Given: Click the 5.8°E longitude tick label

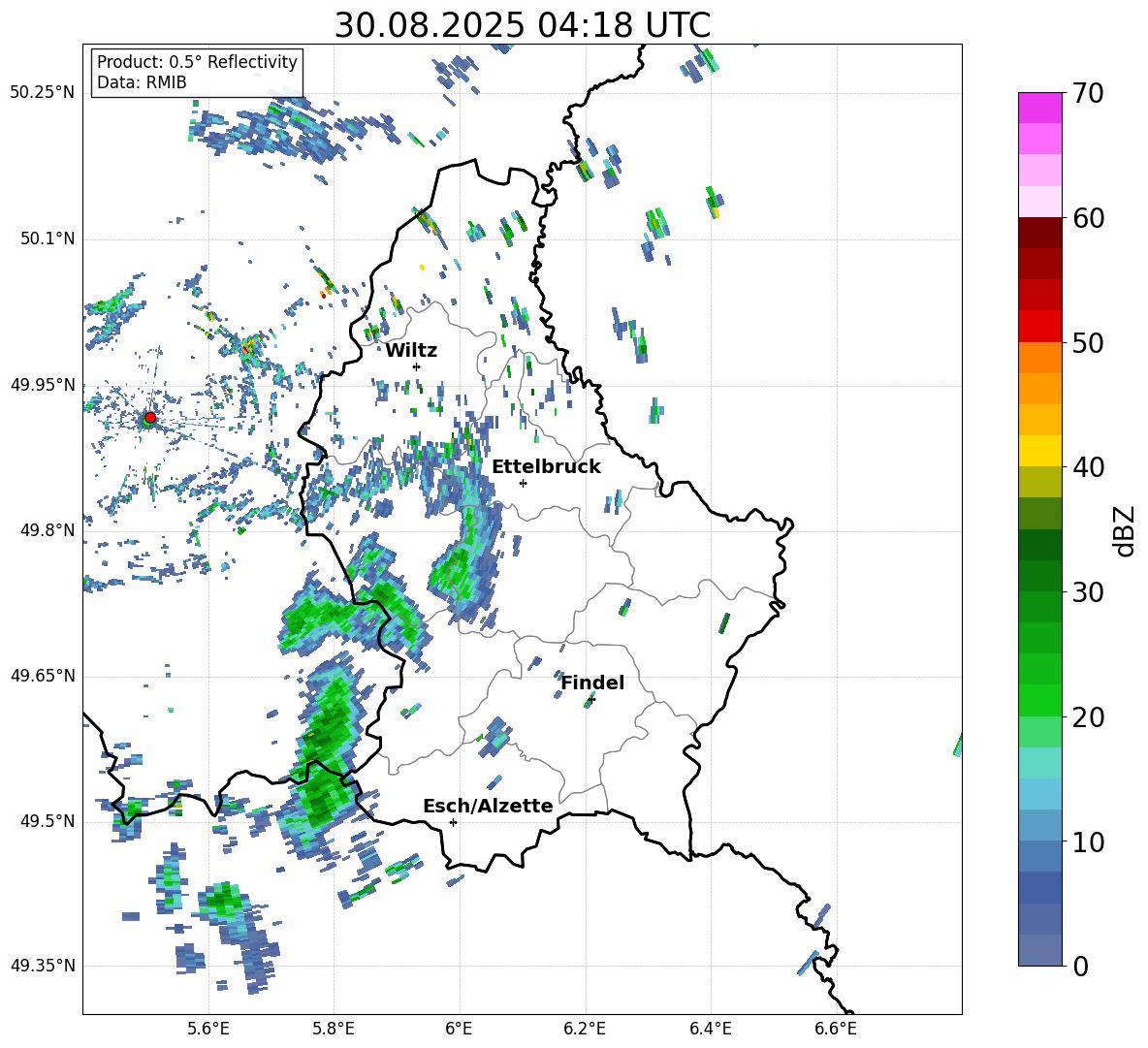Looking at the screenshot, I should [x=334, y=1029].
